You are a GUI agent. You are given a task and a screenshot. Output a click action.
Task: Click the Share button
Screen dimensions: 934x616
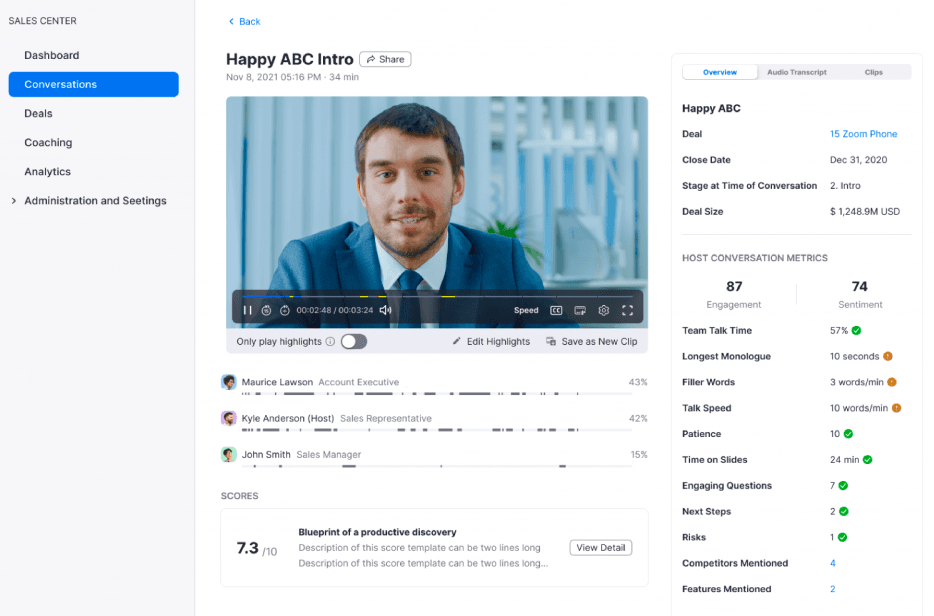[x=385, y=59]
